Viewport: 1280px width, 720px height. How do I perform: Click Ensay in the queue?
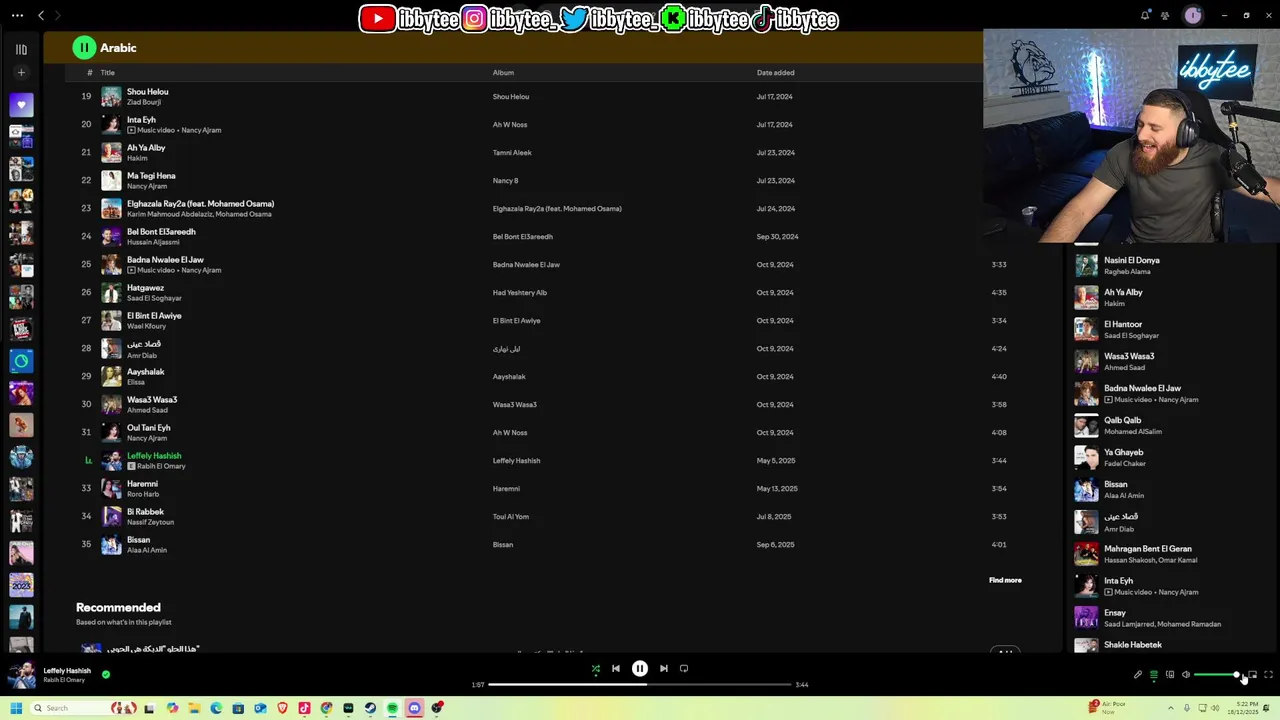coord(1115,612)
